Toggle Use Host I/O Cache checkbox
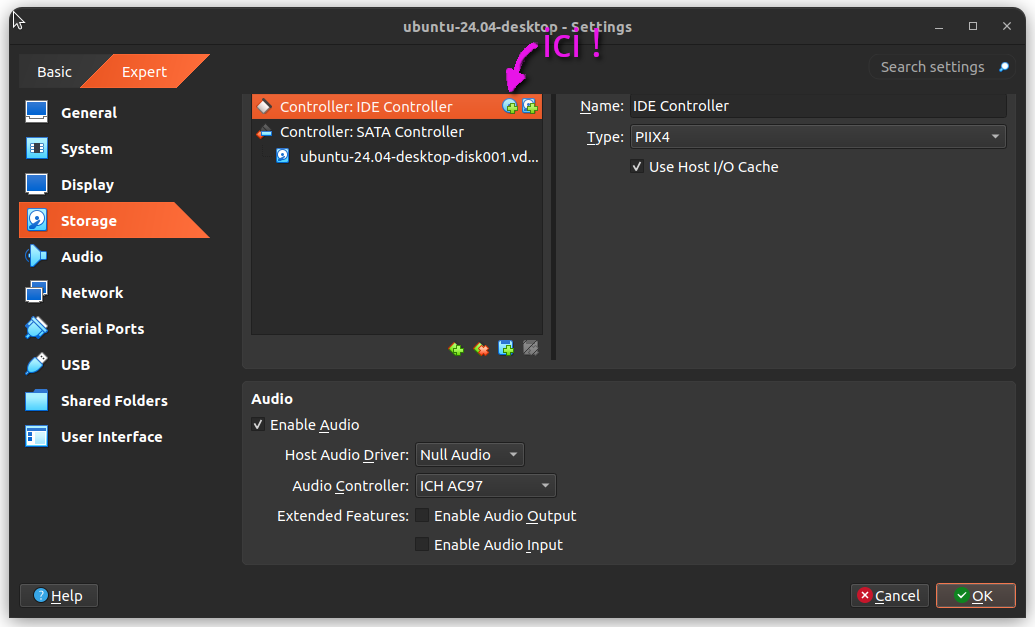Screen dimensions: 1035x627 (637, 167)
